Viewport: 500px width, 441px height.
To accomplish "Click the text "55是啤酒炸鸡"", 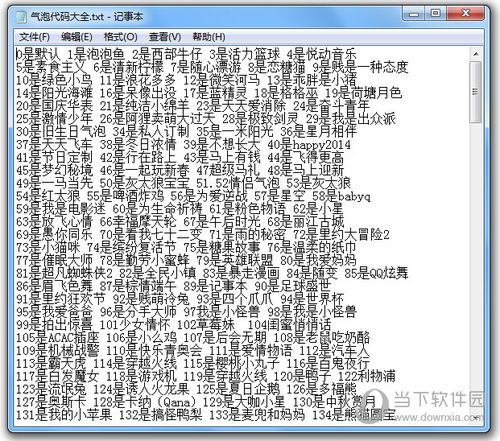I will click(x=125, y=196).
